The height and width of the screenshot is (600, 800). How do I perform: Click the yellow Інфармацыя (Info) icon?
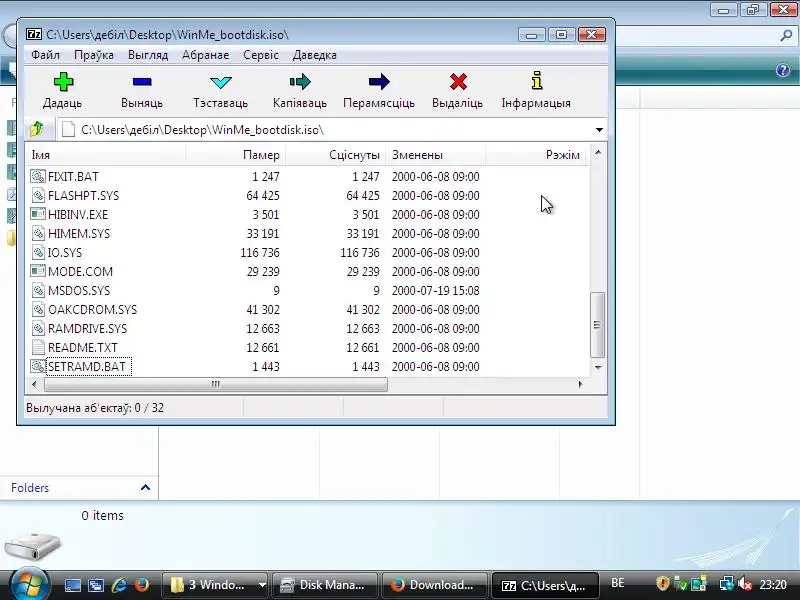[x=537, y=81]
